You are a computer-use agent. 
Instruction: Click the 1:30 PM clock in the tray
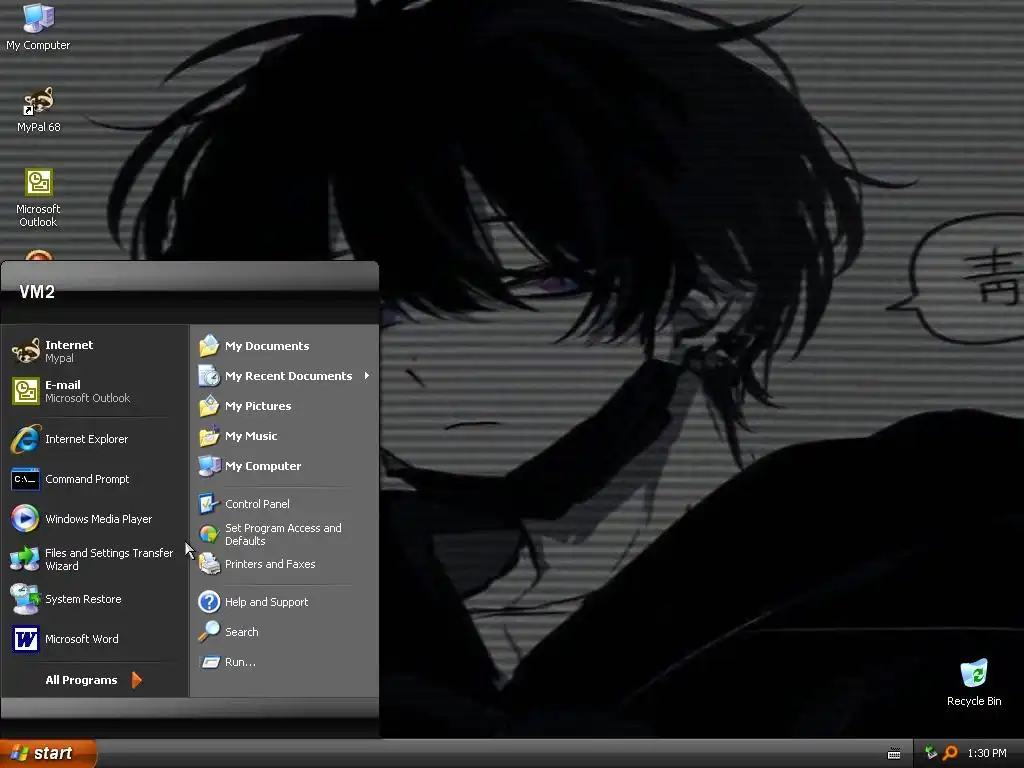tap(987, 753)
